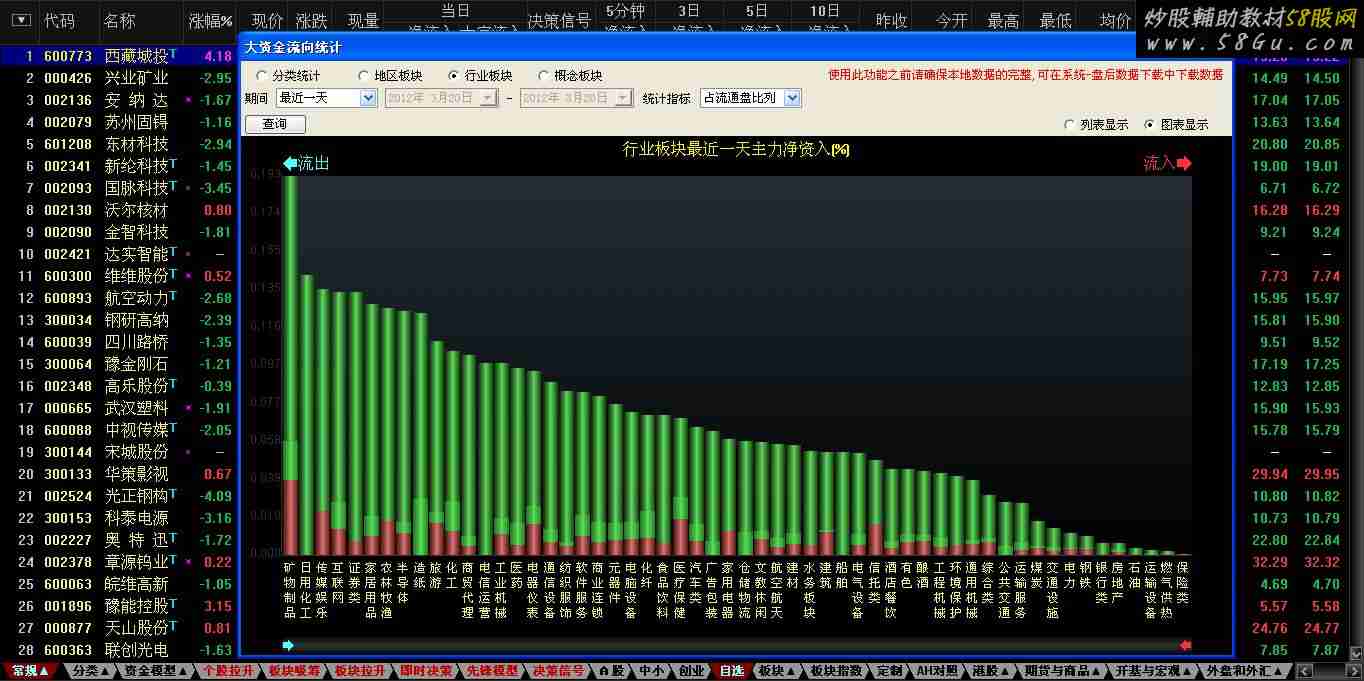Image resolution: width=1364 pixels, height=681 pixels.
Task: Open the 资金模型 bottom tab
Action: point(156,671)
